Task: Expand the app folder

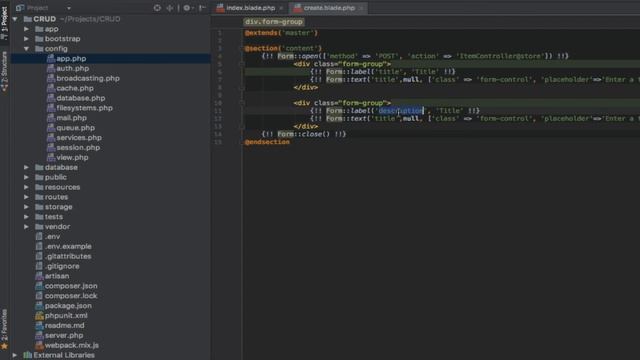Action: point(27,29)
